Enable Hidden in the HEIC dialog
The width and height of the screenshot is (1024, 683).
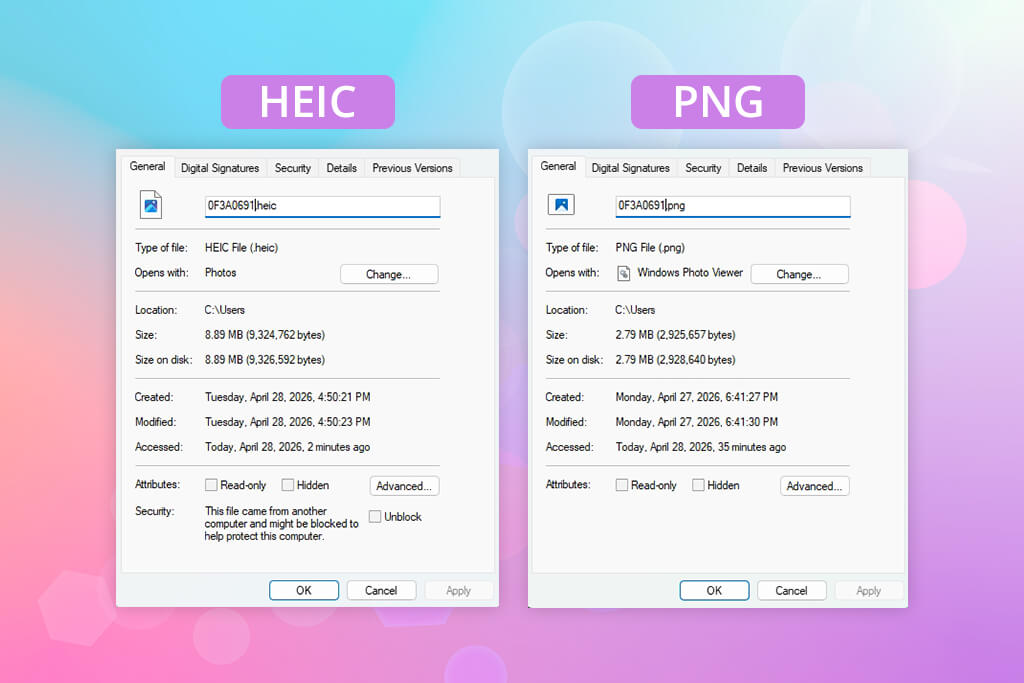coord(287,485)
